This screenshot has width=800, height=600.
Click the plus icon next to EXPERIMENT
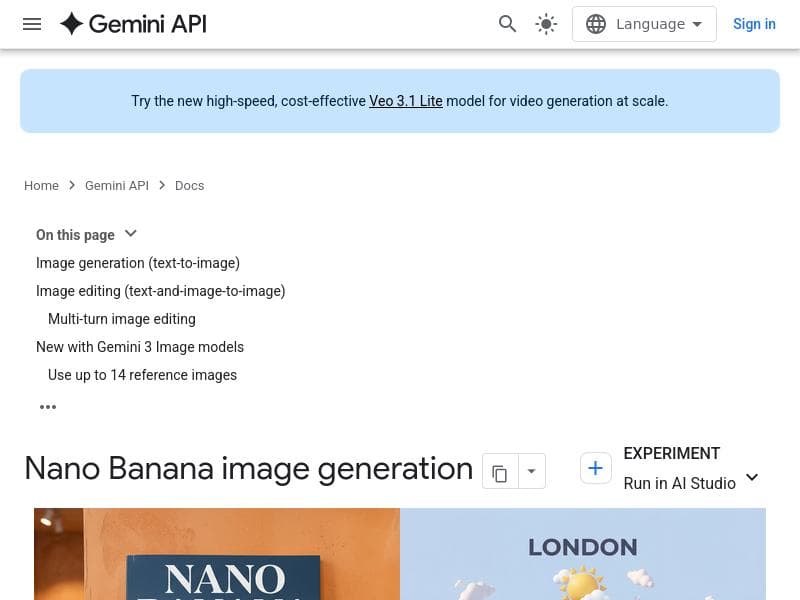pos(596,468)
